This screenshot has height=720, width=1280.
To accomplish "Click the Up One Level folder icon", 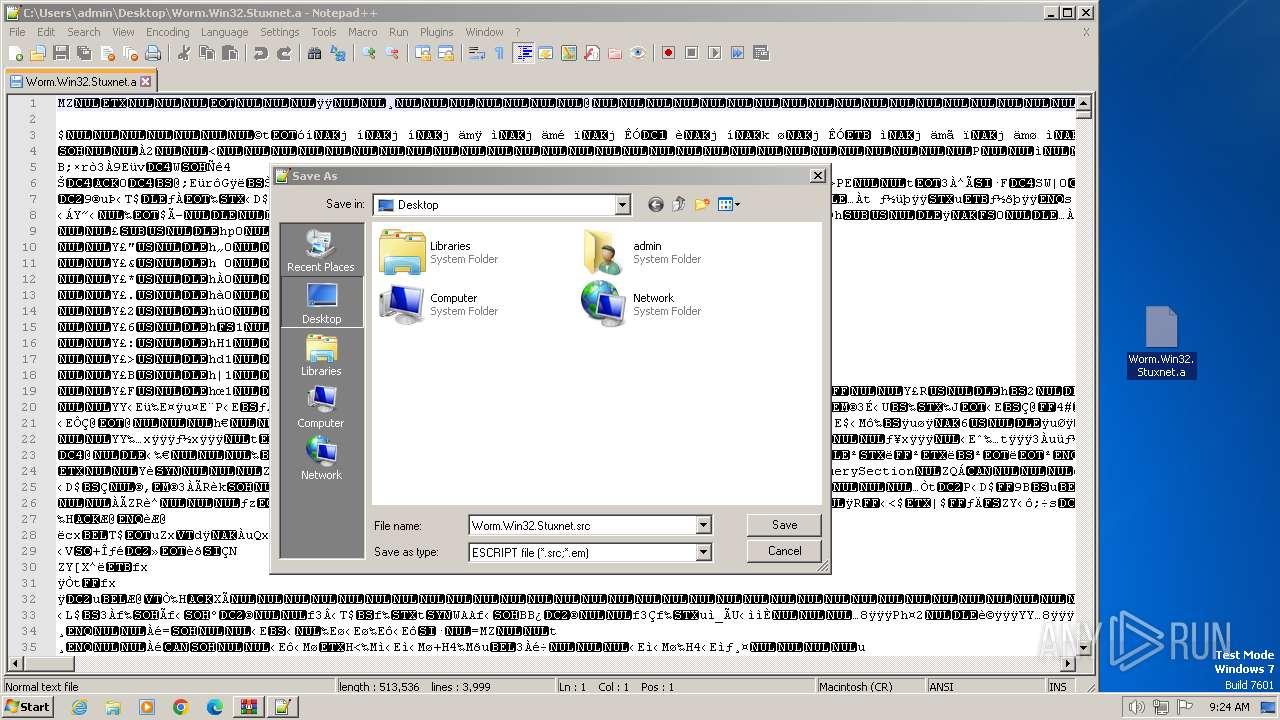I will click(679, 204).
